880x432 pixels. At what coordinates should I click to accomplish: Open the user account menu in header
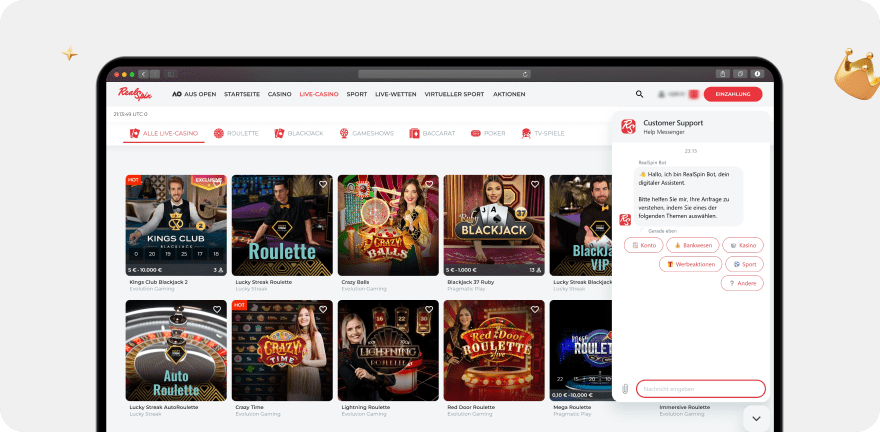pyautogui.click(x=678, y=94)
